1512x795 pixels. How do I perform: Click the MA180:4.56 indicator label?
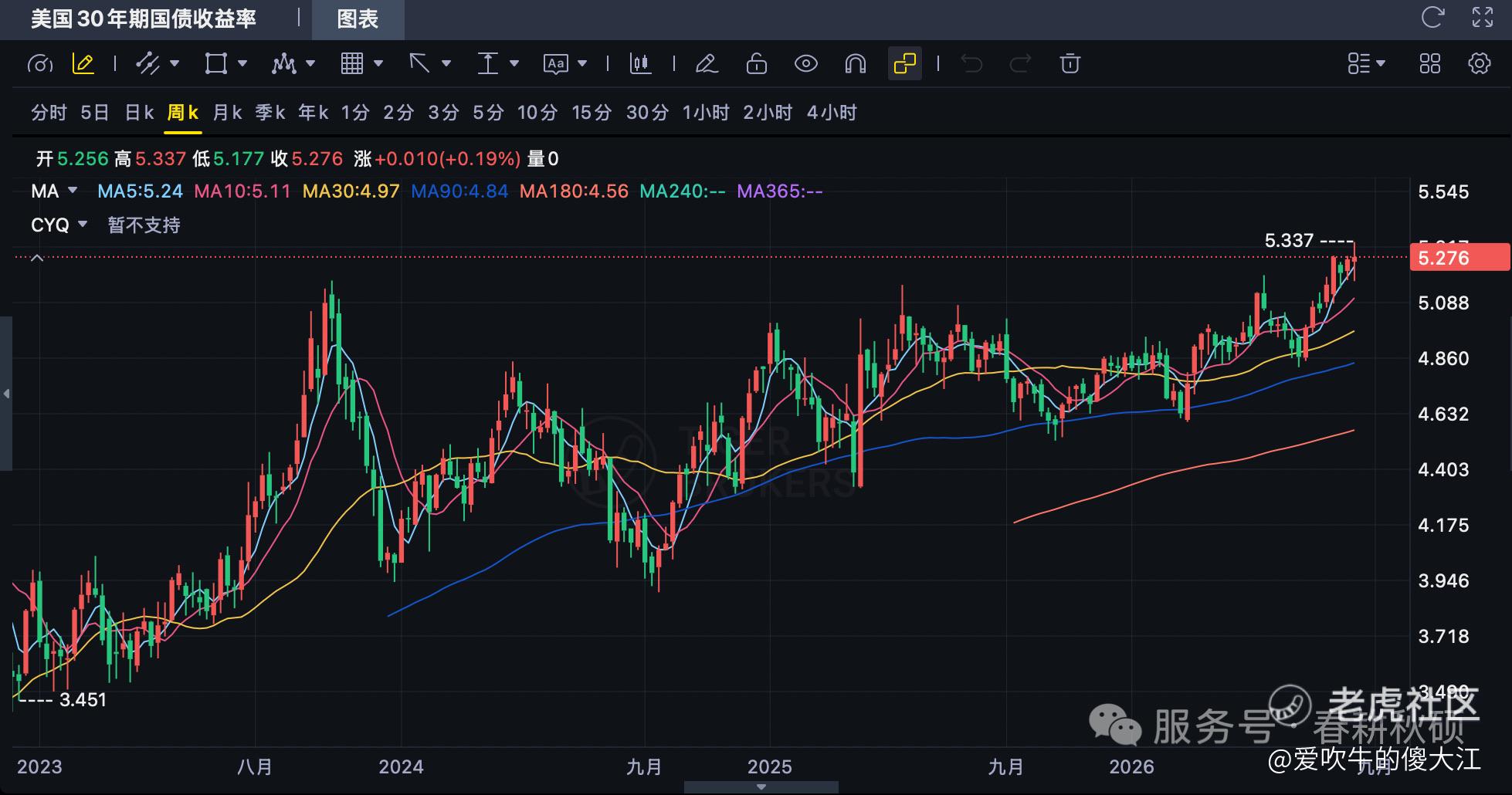[574, 191]
